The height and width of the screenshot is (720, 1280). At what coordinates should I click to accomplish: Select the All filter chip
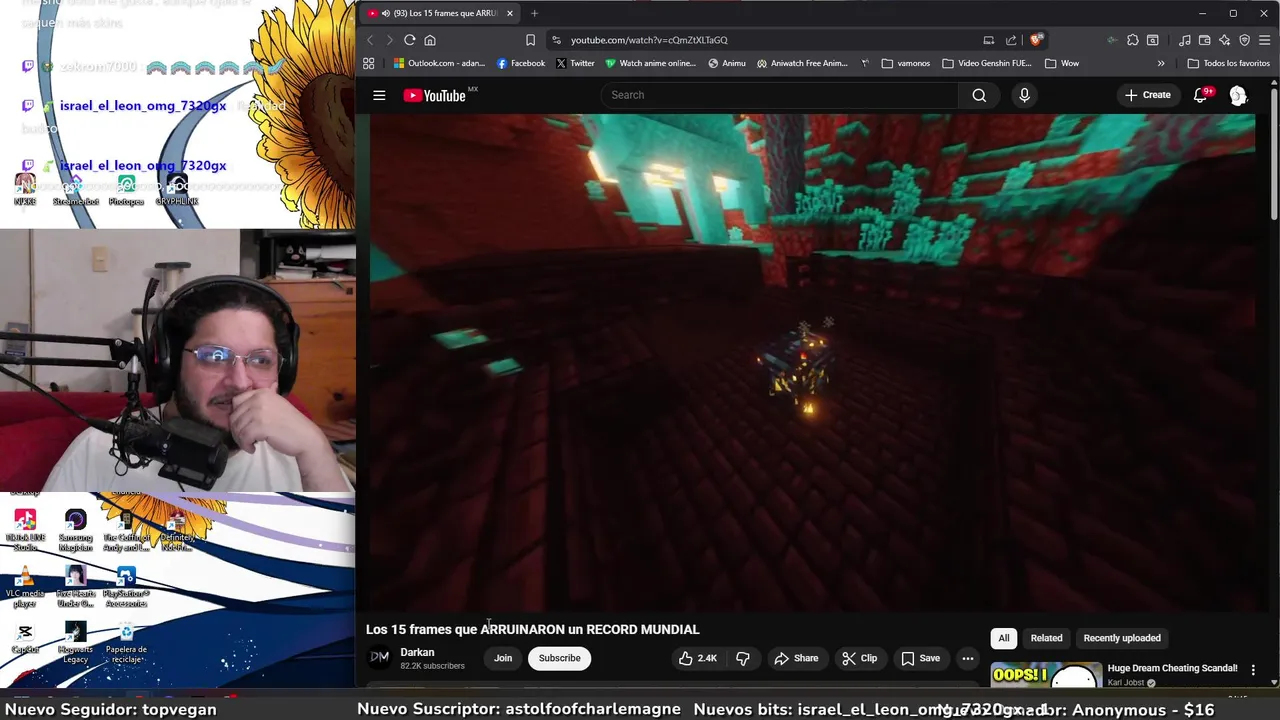(x=1004, y=638)
